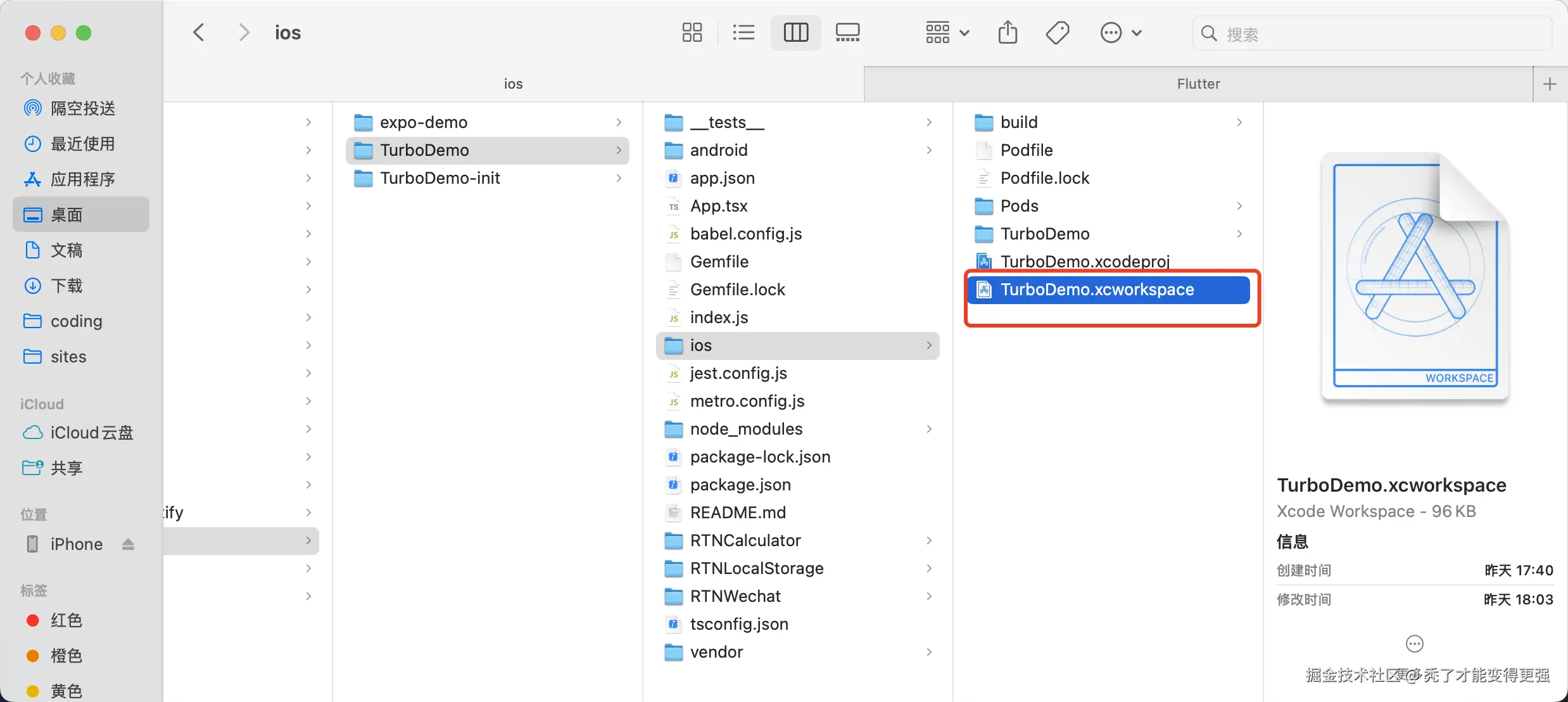The width and height of the screenshot is (1568, 702).
Task: Expand the ios folder chevron
Action: 929,345
